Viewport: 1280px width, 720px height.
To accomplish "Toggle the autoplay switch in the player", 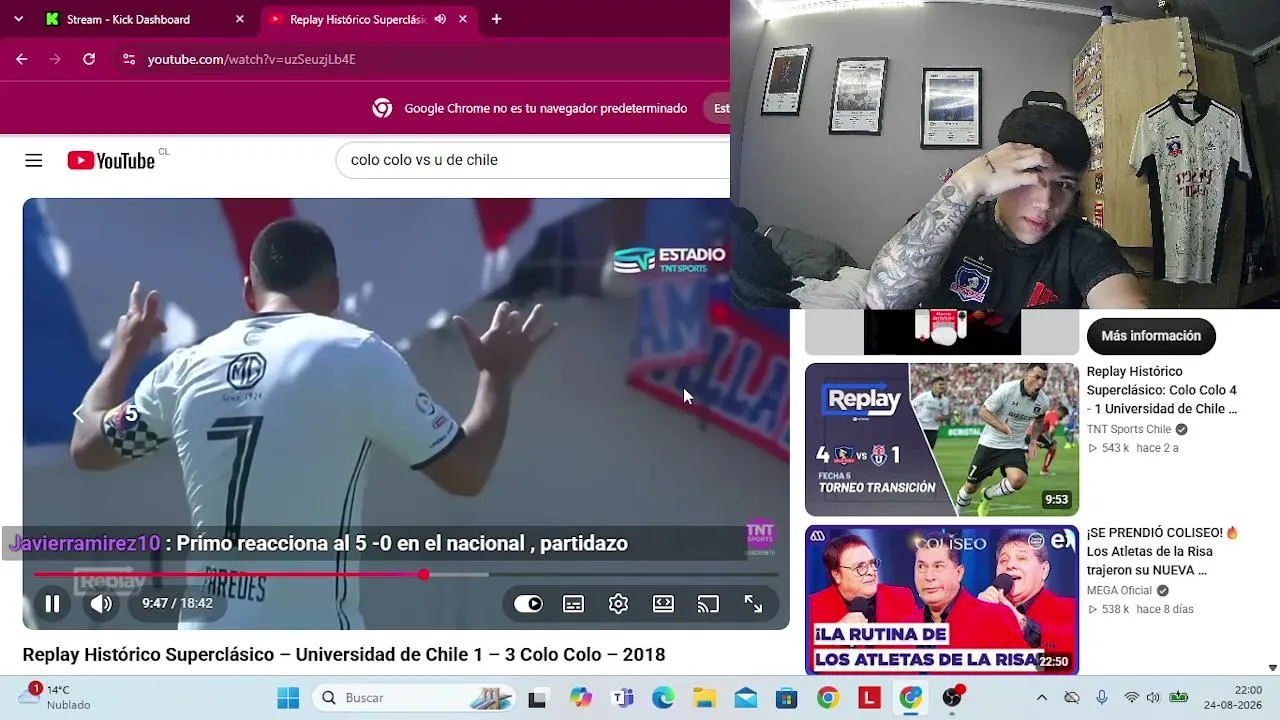I will click(528, 604).
